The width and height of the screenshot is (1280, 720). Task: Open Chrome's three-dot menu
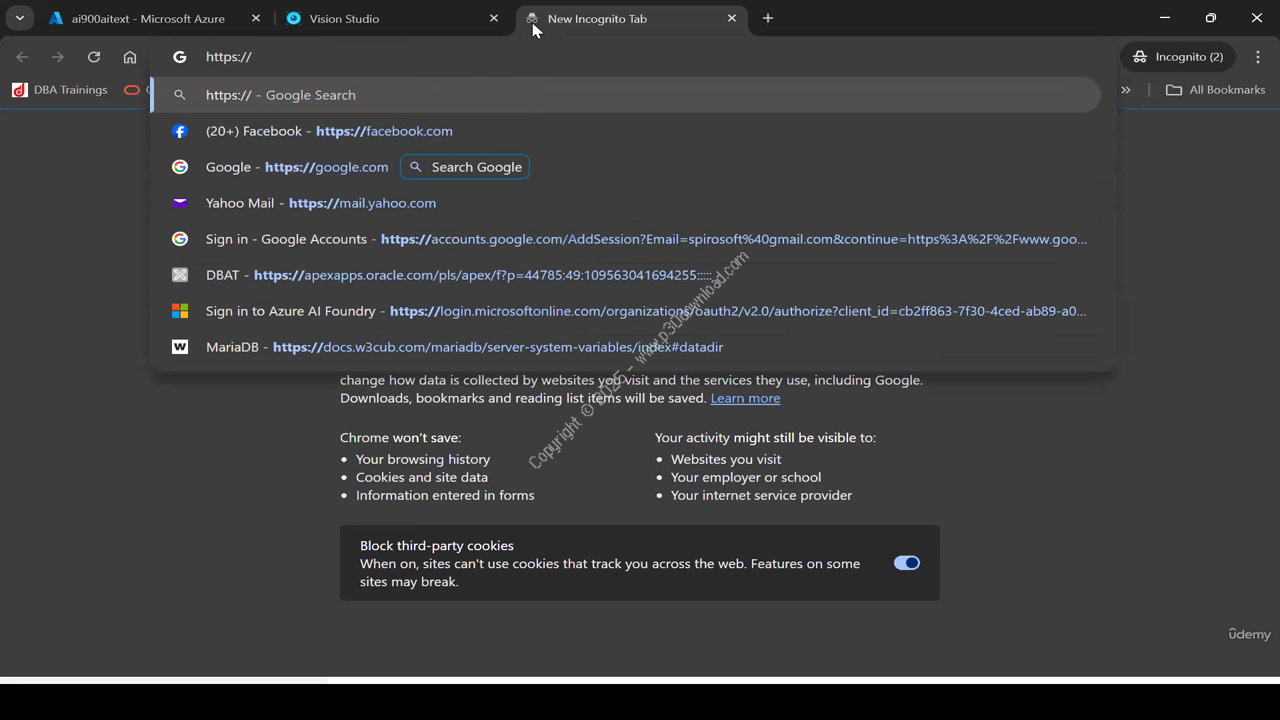tap(1258, 57)
